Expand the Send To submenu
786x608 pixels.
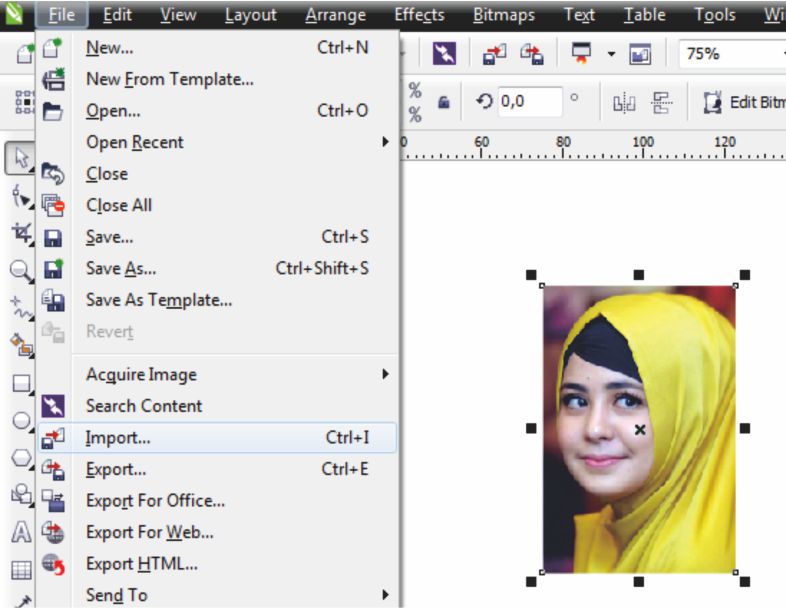pos(385,594)
